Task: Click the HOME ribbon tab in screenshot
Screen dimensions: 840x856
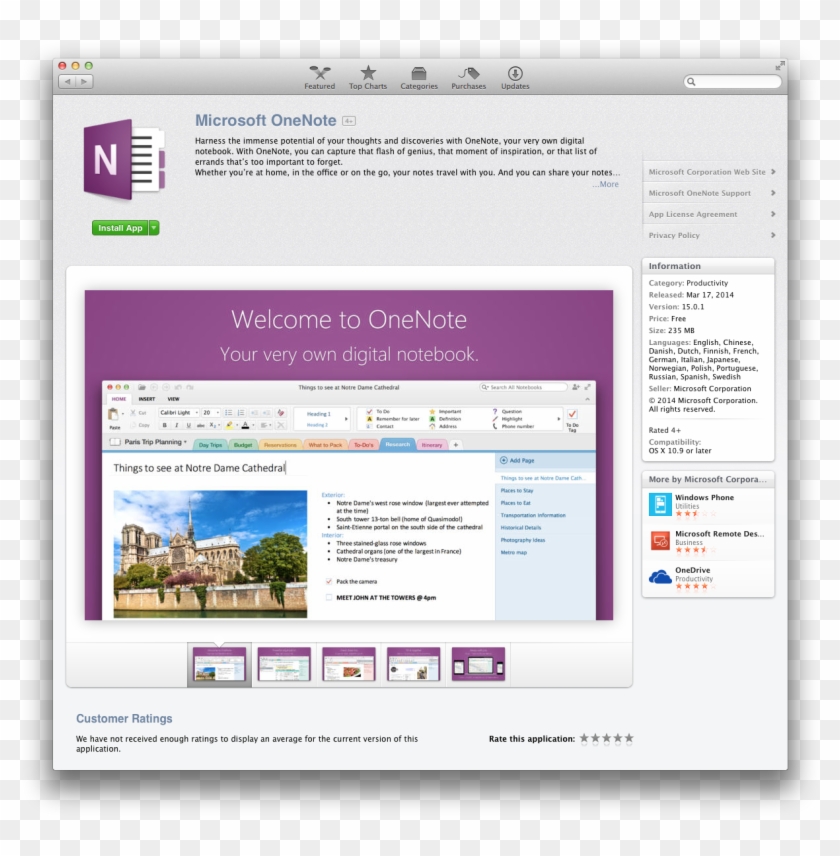Action: (118, 399)
